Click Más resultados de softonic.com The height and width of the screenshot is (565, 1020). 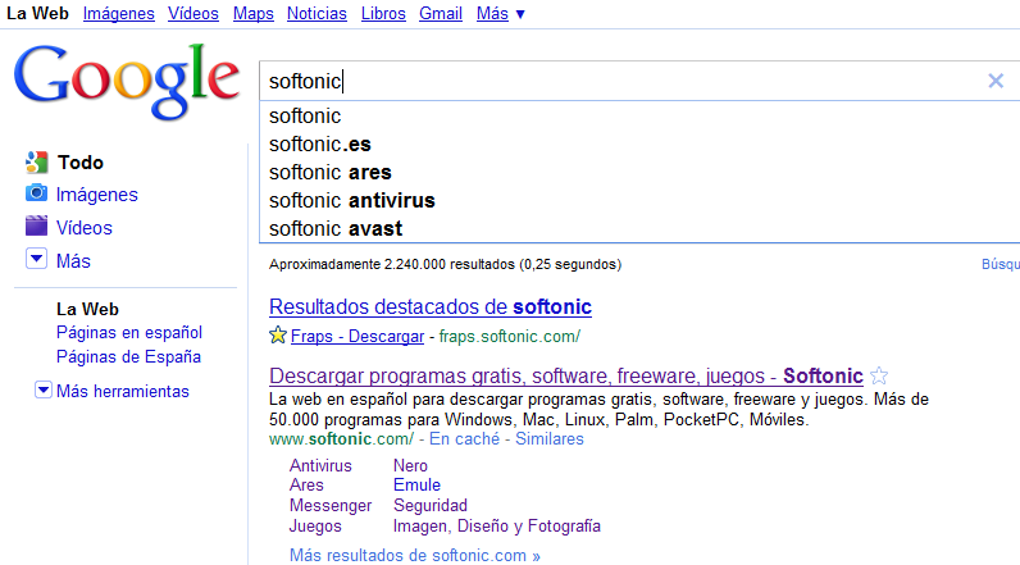pos(415,555)
